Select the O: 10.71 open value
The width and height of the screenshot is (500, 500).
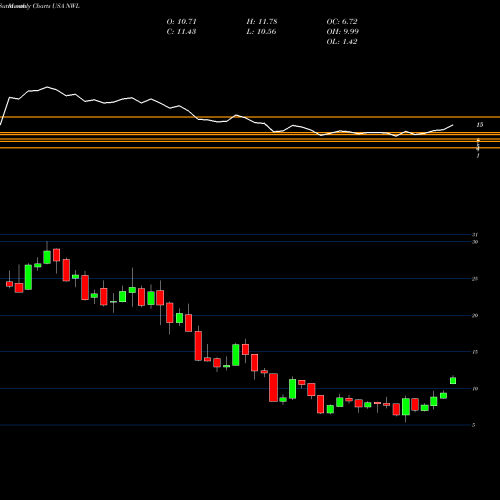[181, 21]
